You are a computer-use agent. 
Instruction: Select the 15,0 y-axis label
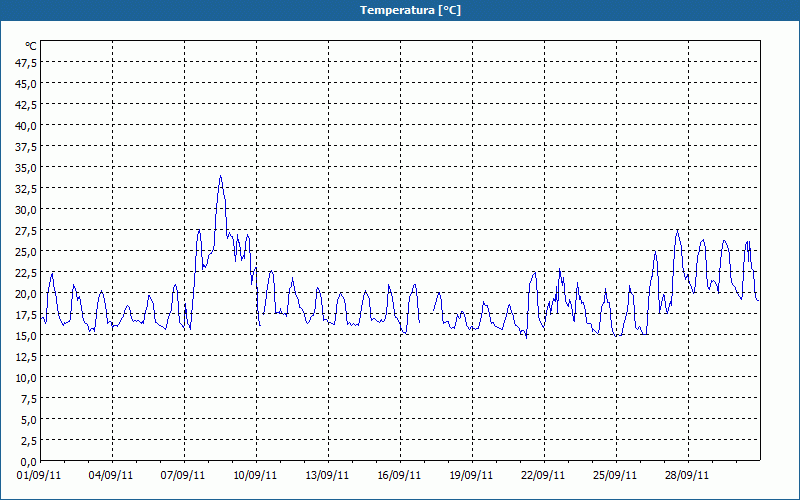coord(26,336)
